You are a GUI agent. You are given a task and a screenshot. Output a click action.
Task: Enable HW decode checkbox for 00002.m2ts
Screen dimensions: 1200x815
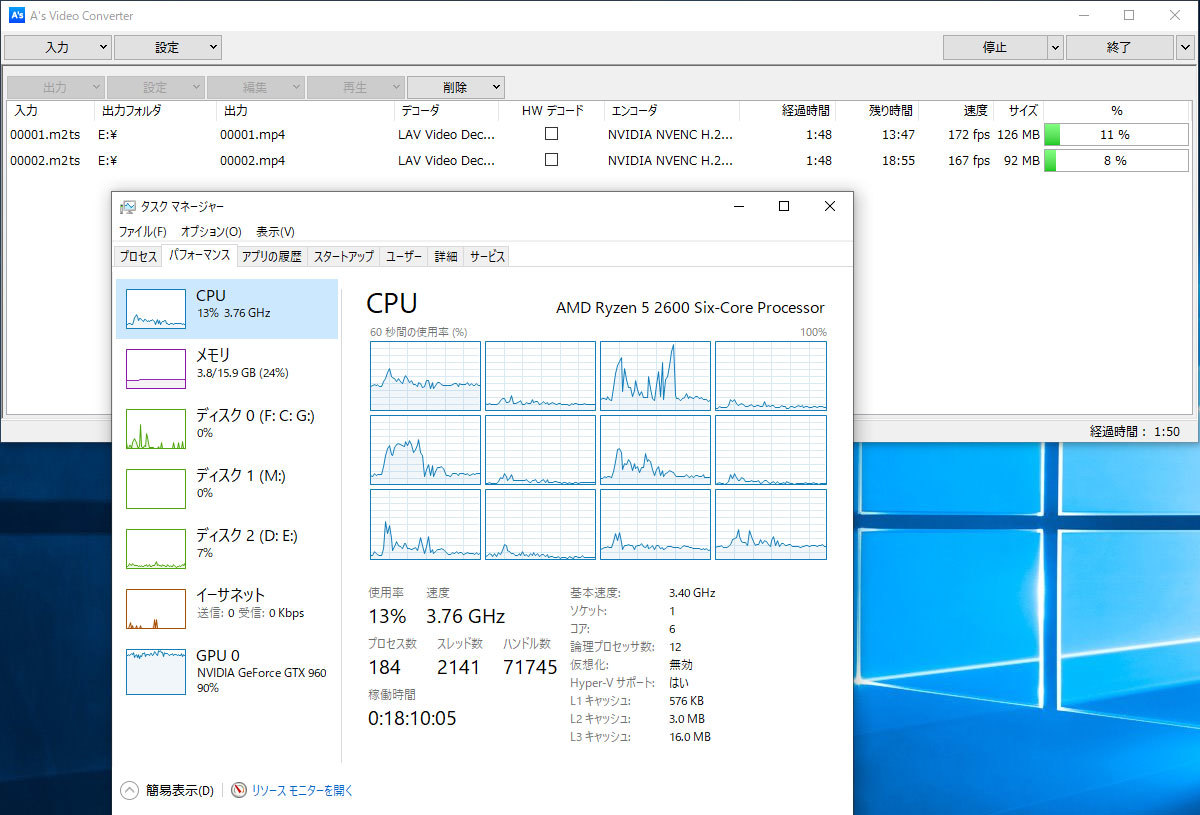(x=551, y=160)
